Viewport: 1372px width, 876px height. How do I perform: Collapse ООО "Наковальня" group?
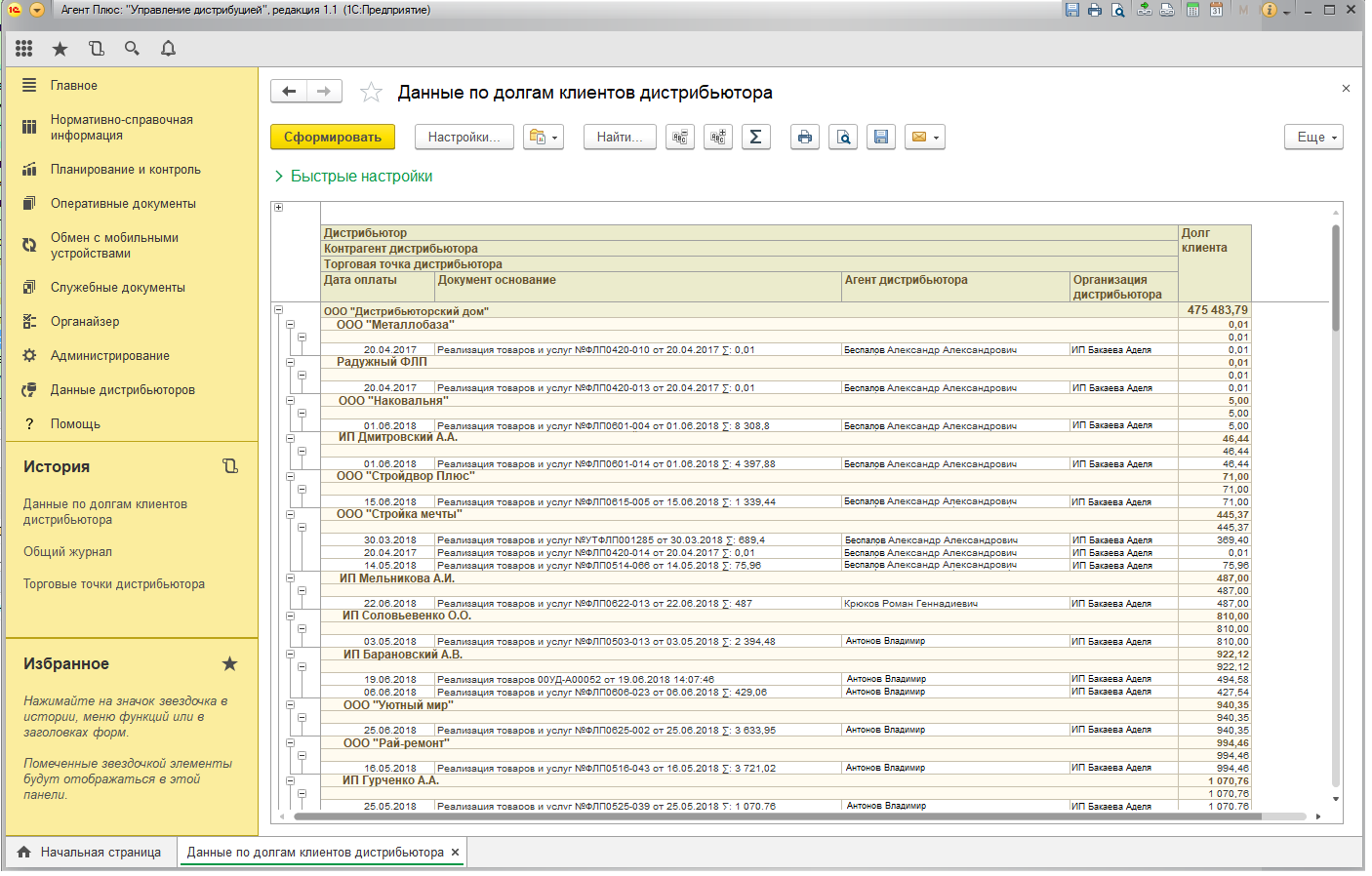pyautogui.click(x=290, y=400)
